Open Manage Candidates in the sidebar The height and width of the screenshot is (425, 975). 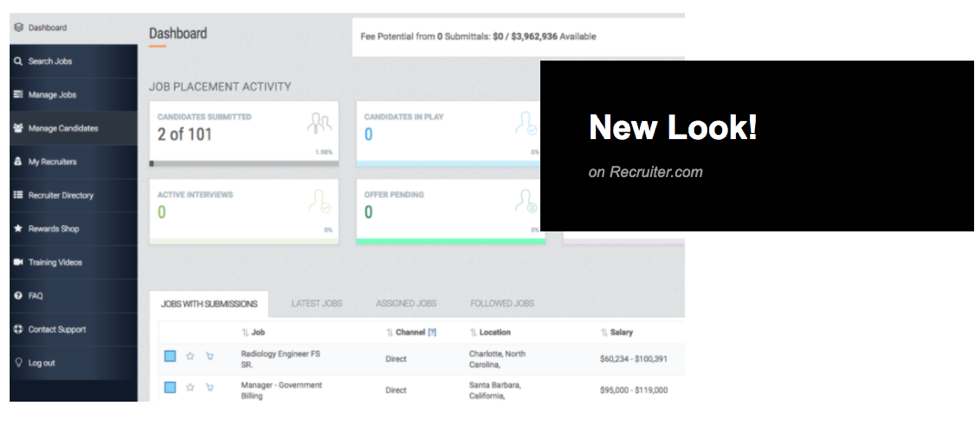point(63,128)
